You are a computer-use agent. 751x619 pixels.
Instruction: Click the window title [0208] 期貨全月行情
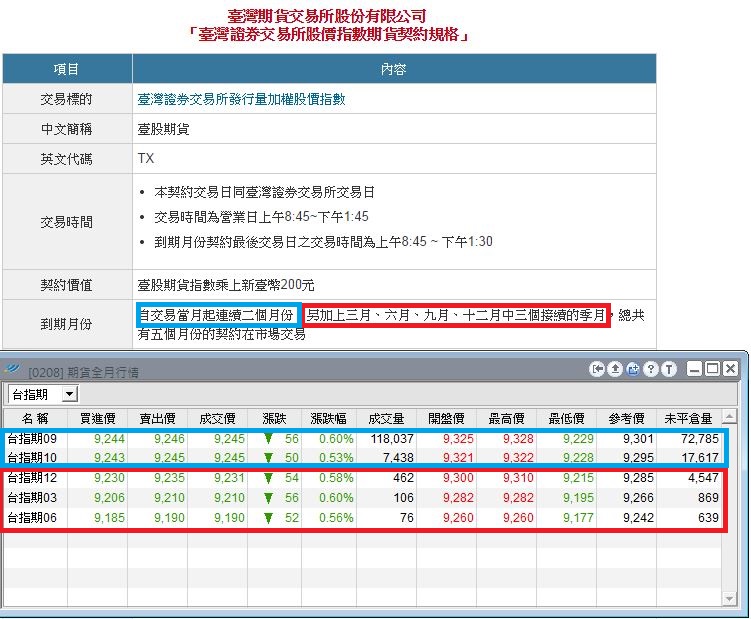tap(83, 372)
